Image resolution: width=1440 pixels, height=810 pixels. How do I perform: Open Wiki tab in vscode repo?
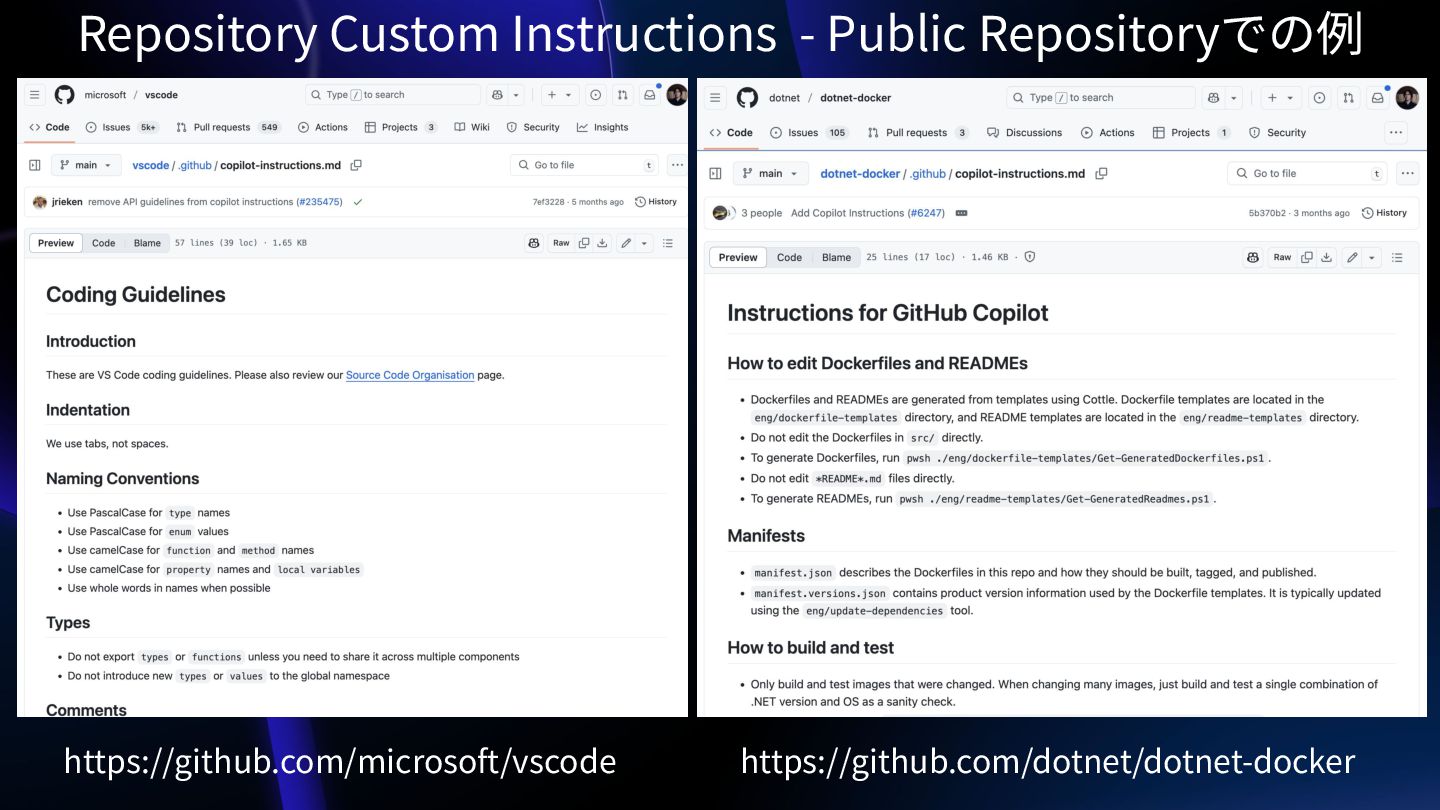click(472, 127)
